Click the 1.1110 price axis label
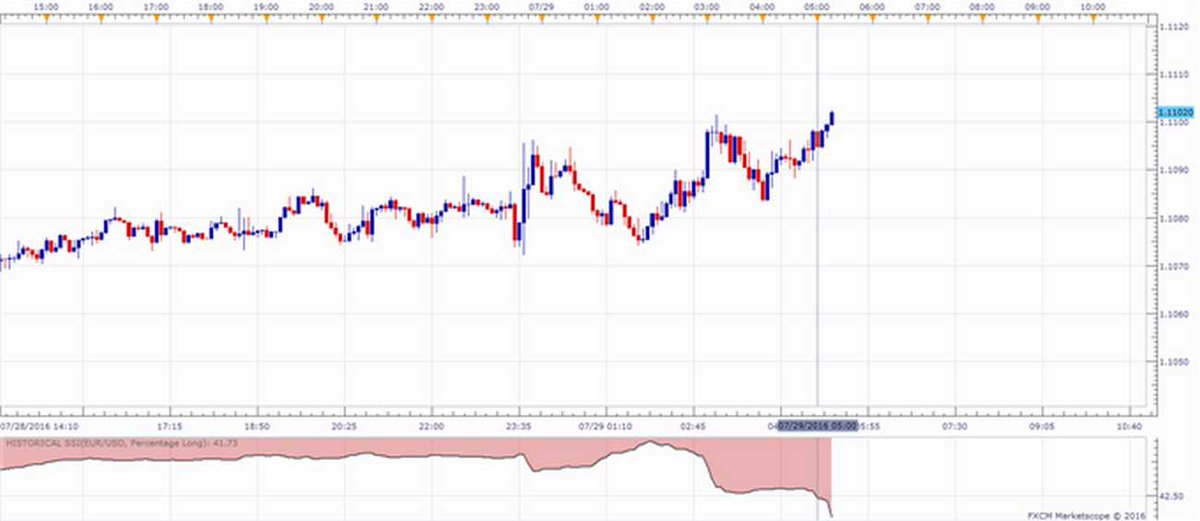Image resolution: width=1200 pixels, height=521 pixels. (x=1175, y=75)
